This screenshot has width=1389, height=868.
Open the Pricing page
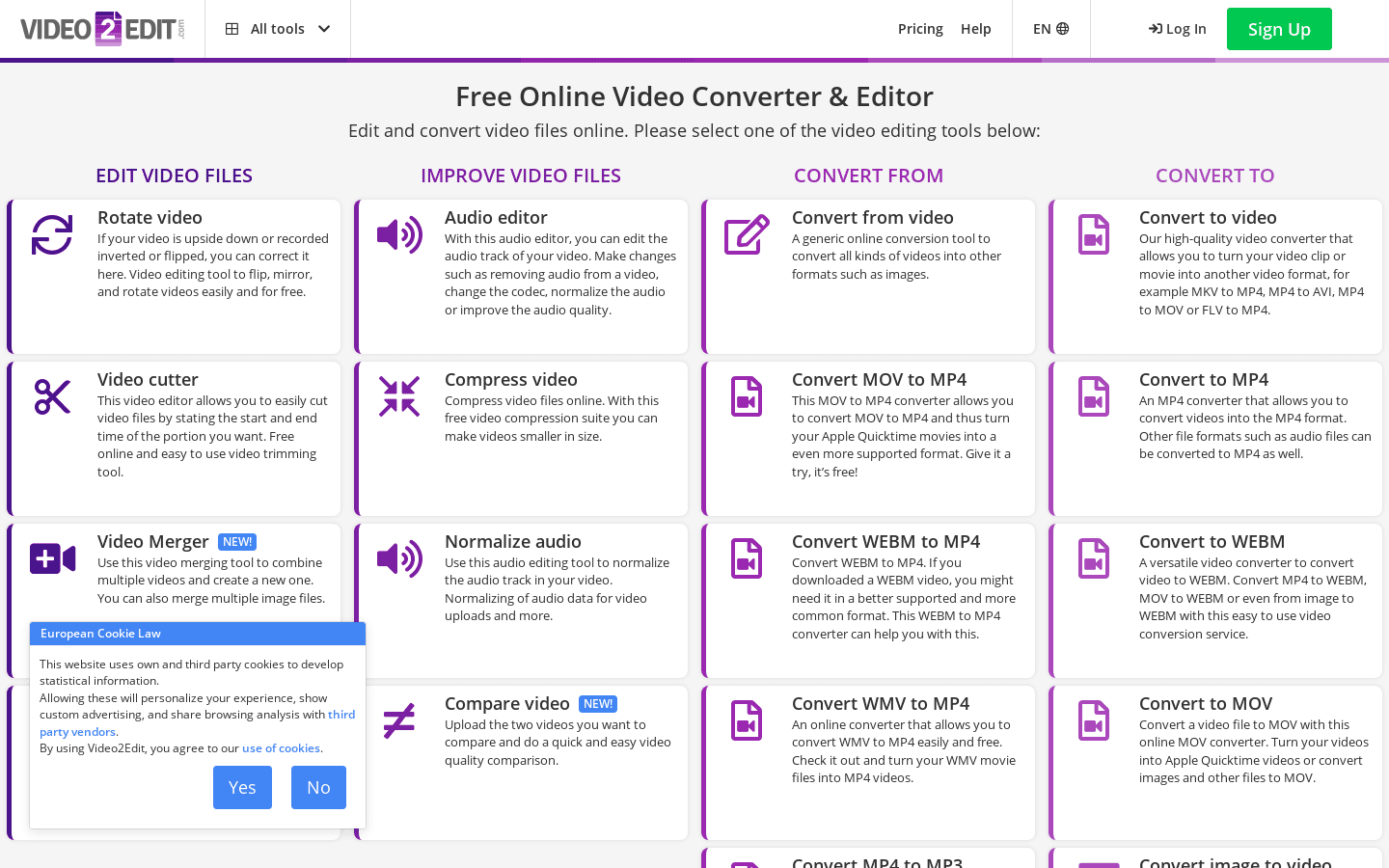[x=920, y=29]
